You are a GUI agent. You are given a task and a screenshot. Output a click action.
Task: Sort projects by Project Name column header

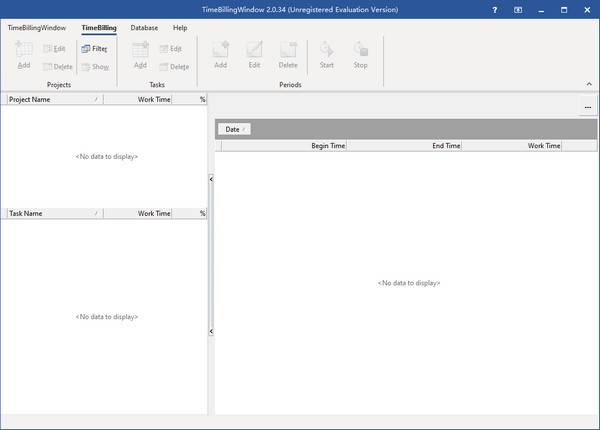(50, 100)
